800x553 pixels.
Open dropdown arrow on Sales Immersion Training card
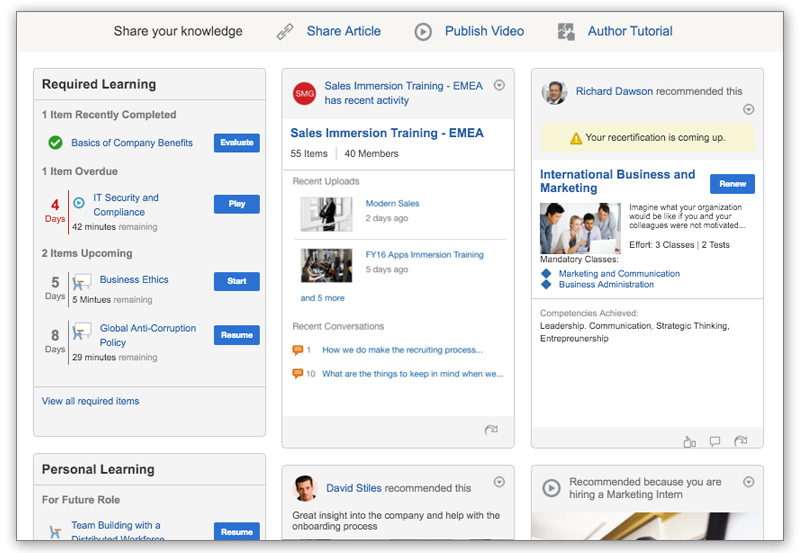499,85
